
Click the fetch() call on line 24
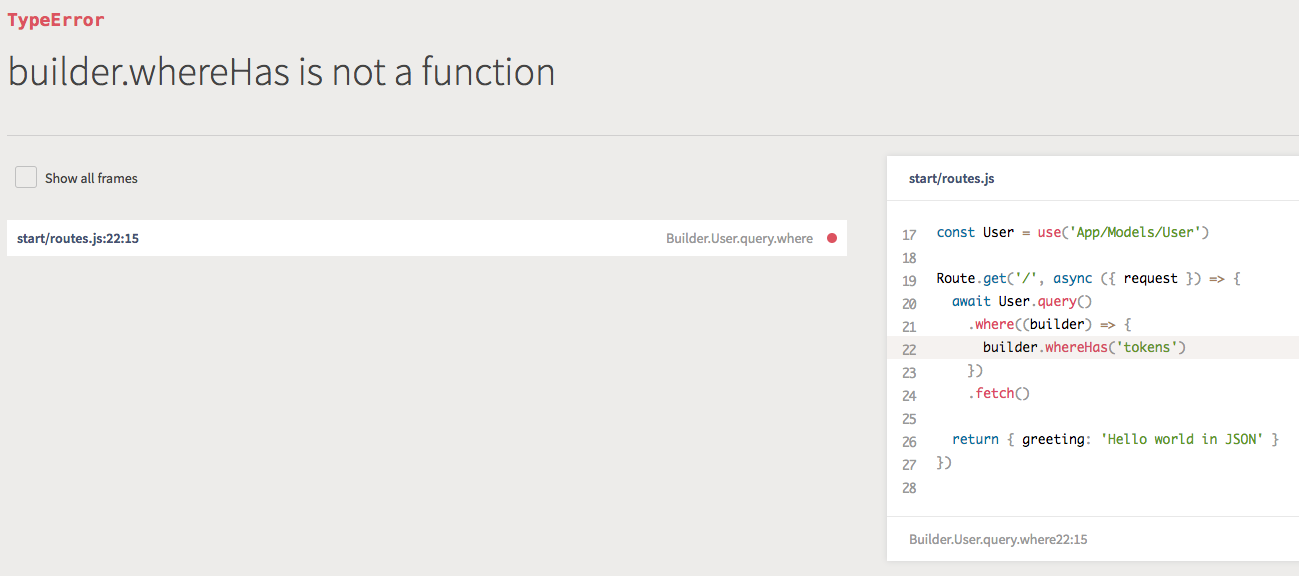pos(997,393)
